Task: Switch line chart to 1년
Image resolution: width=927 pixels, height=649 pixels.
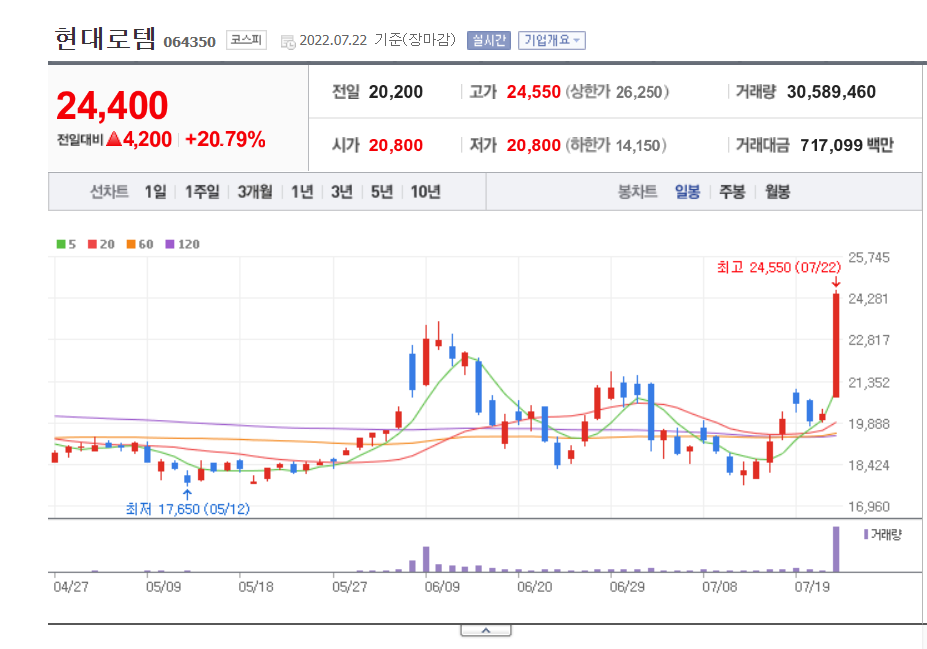Action: point(302,192)
